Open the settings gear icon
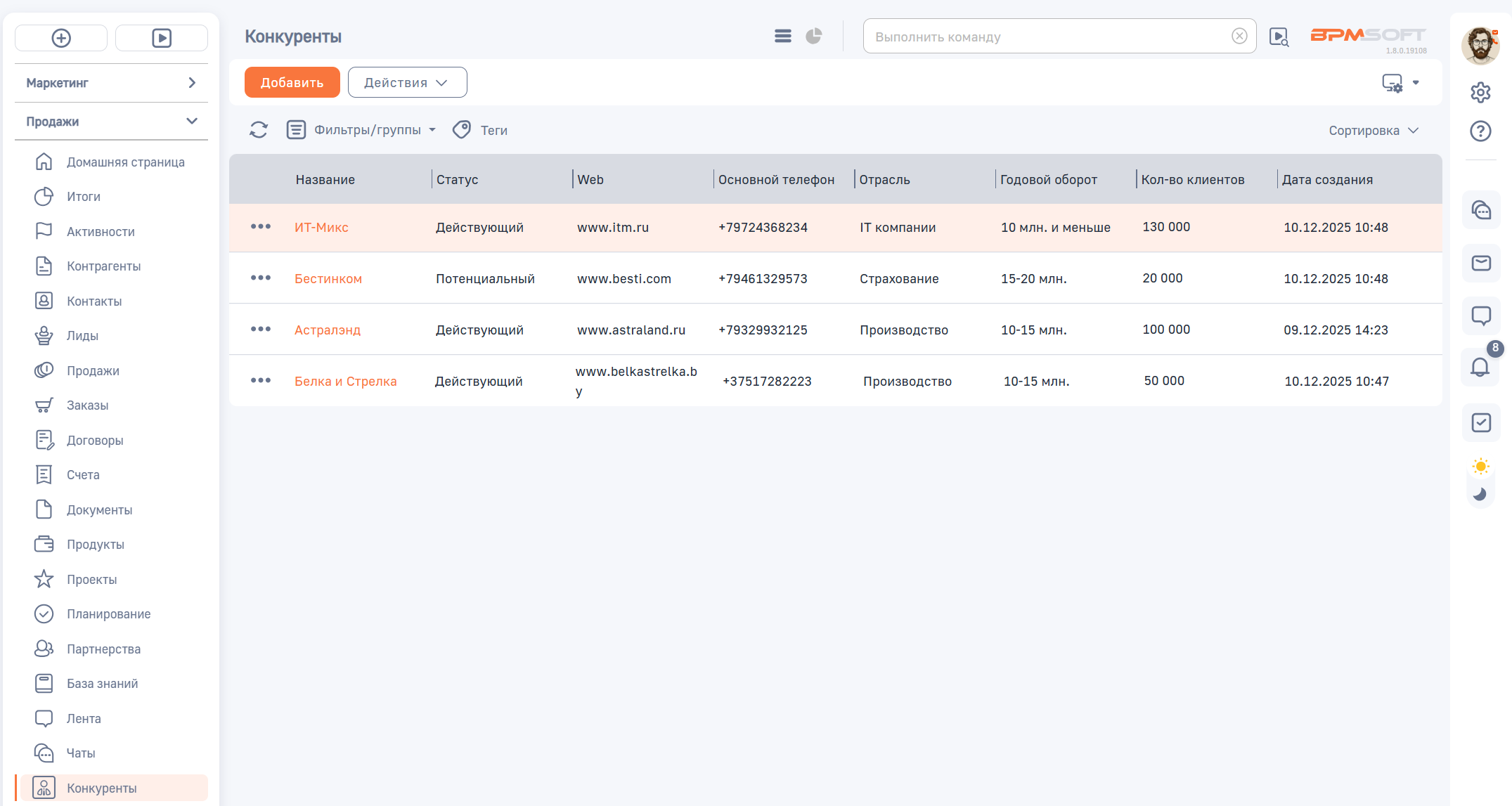 (1480, 93)
